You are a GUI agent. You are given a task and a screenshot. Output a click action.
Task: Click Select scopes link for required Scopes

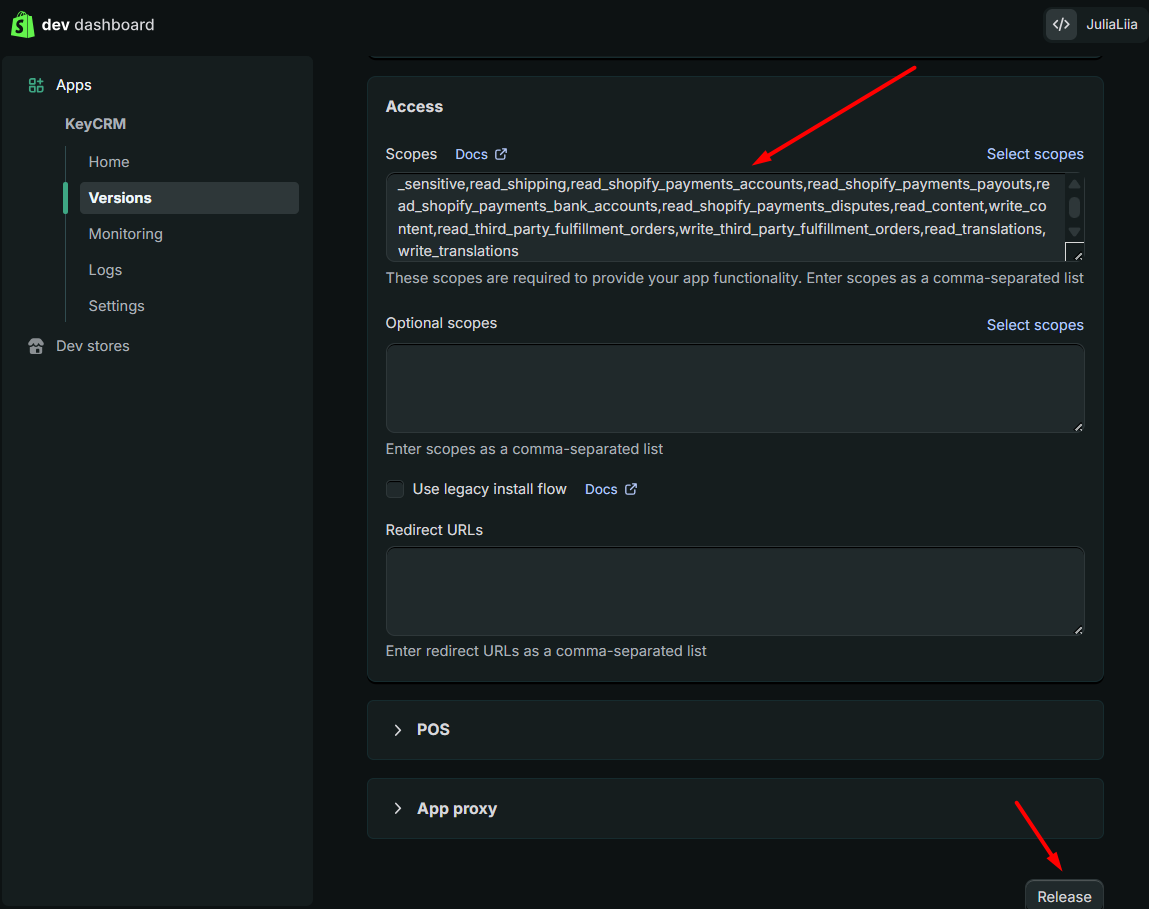pos(1034,154)
